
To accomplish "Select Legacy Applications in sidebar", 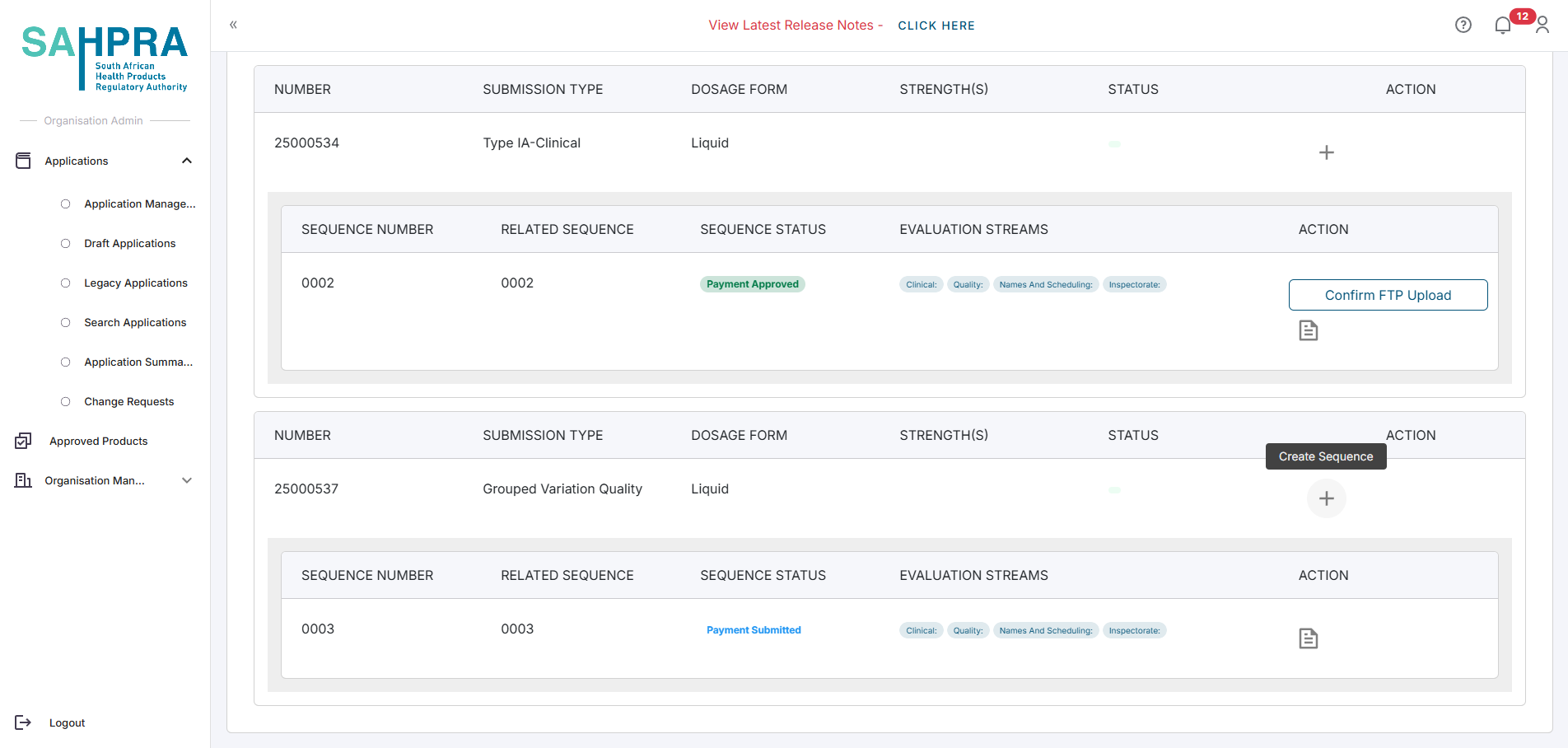I will (135, 283).
